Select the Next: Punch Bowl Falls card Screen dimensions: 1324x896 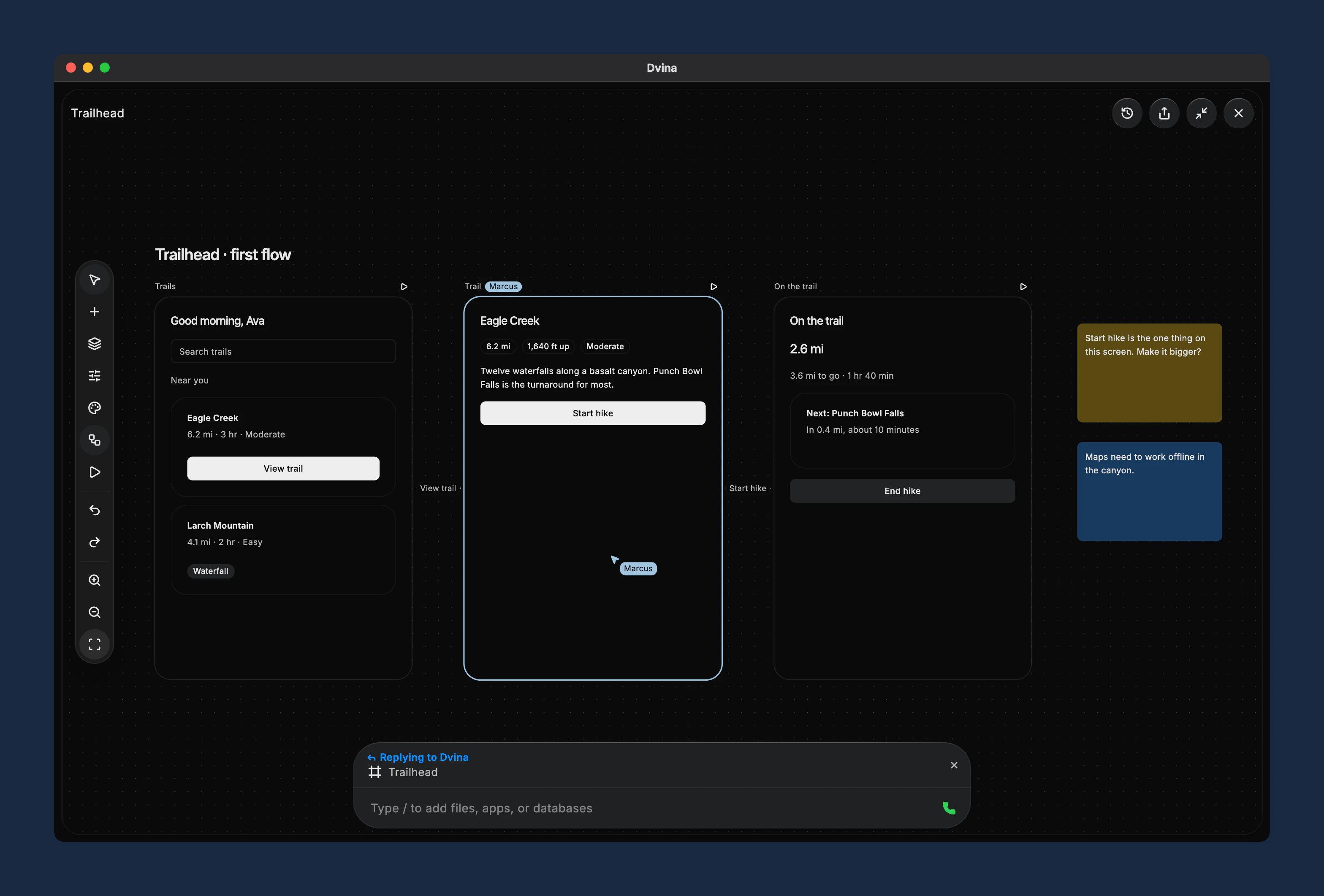(x=902, y=431)
